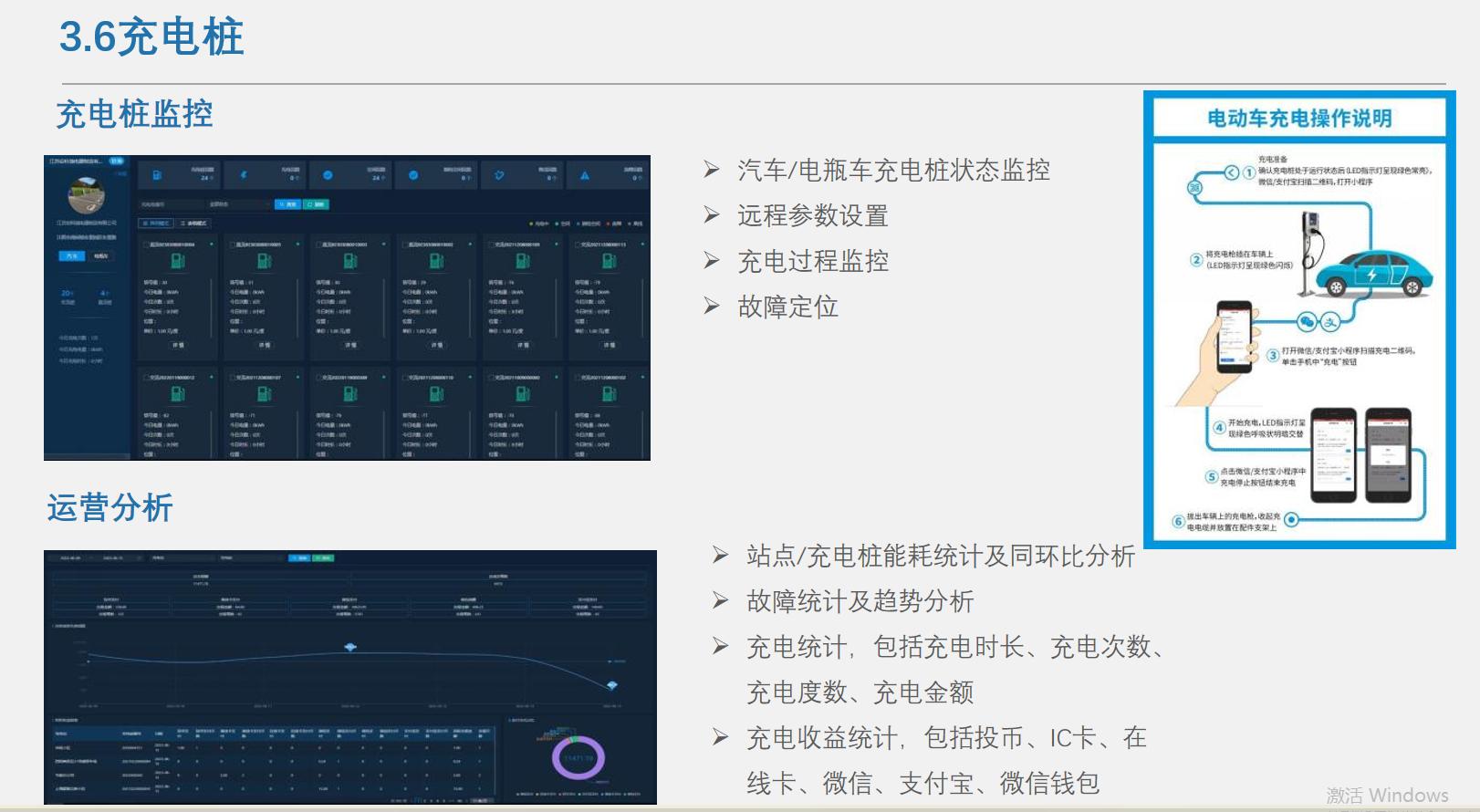Viewport: 1480px width, 812px height.
Task: Click the green charger icon on the bottom-row sixth pile card
Action: pyautogui.click(x=609, y=393)
